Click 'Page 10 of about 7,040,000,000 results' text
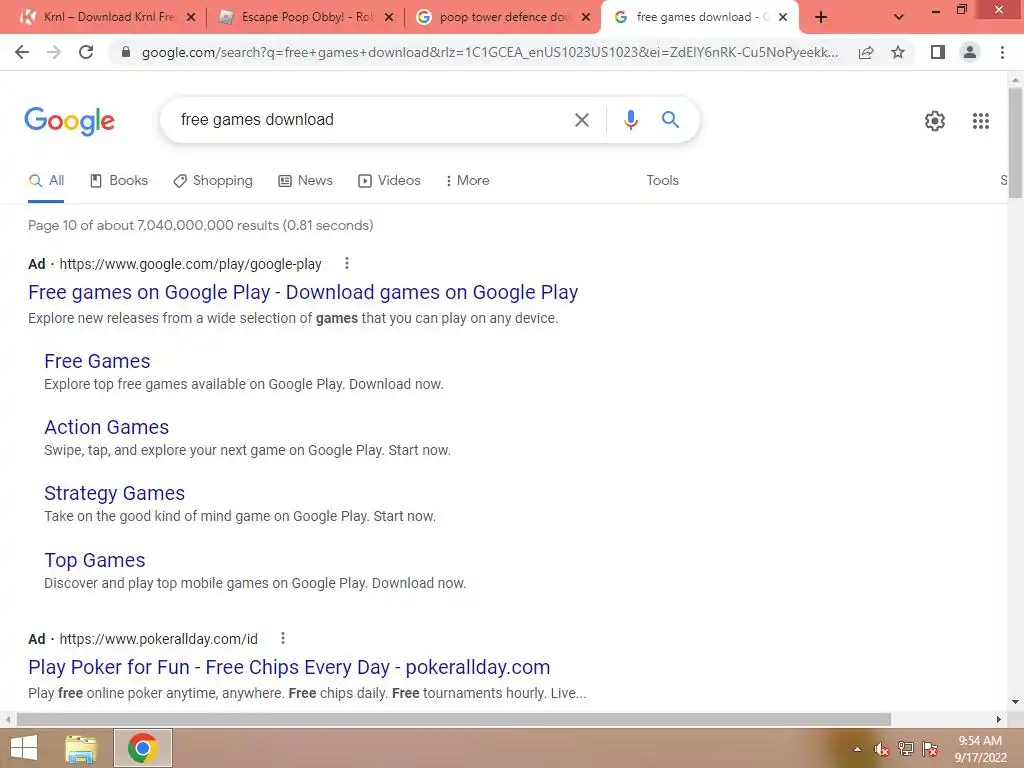 coord(153,225)
